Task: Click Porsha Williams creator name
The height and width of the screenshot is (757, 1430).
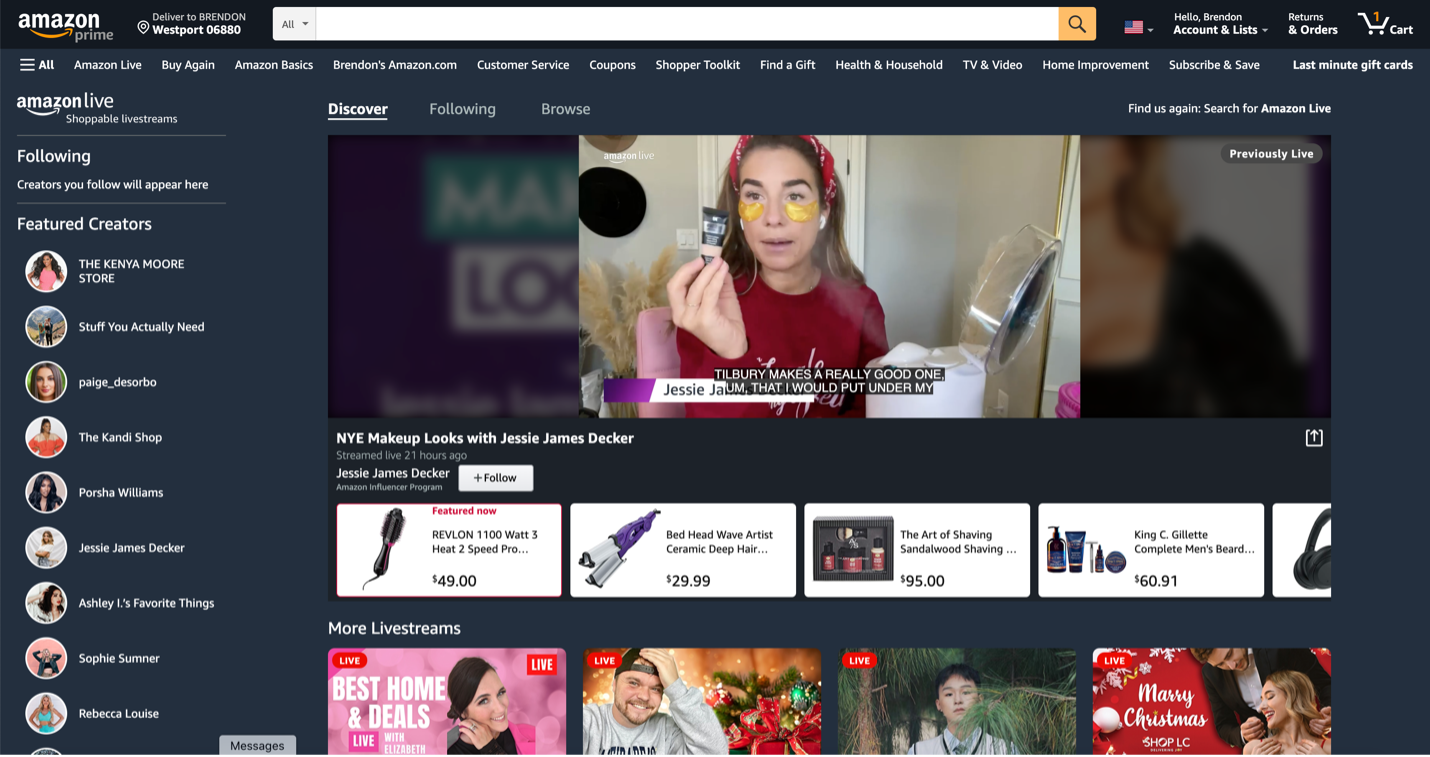Action: point(121,492)
